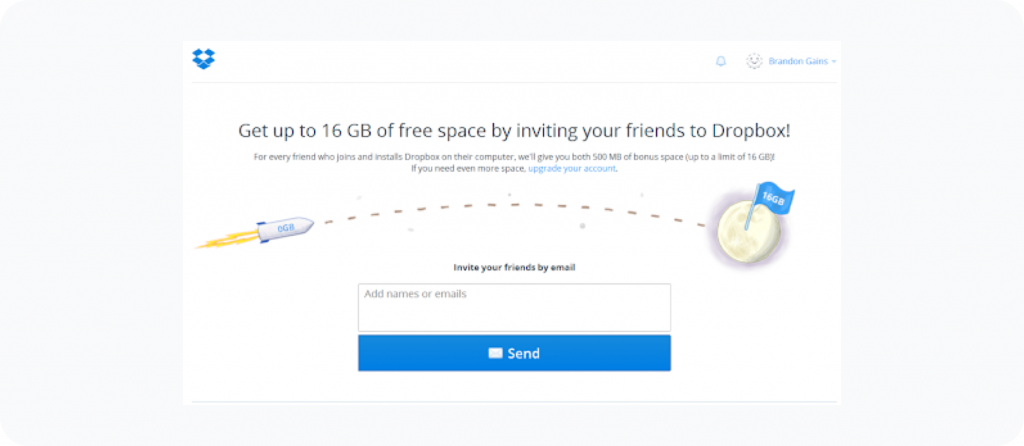Screen dimensions: 1024x446
Task: Click the smiley profile avatar
Action: [x=754, y=61]
